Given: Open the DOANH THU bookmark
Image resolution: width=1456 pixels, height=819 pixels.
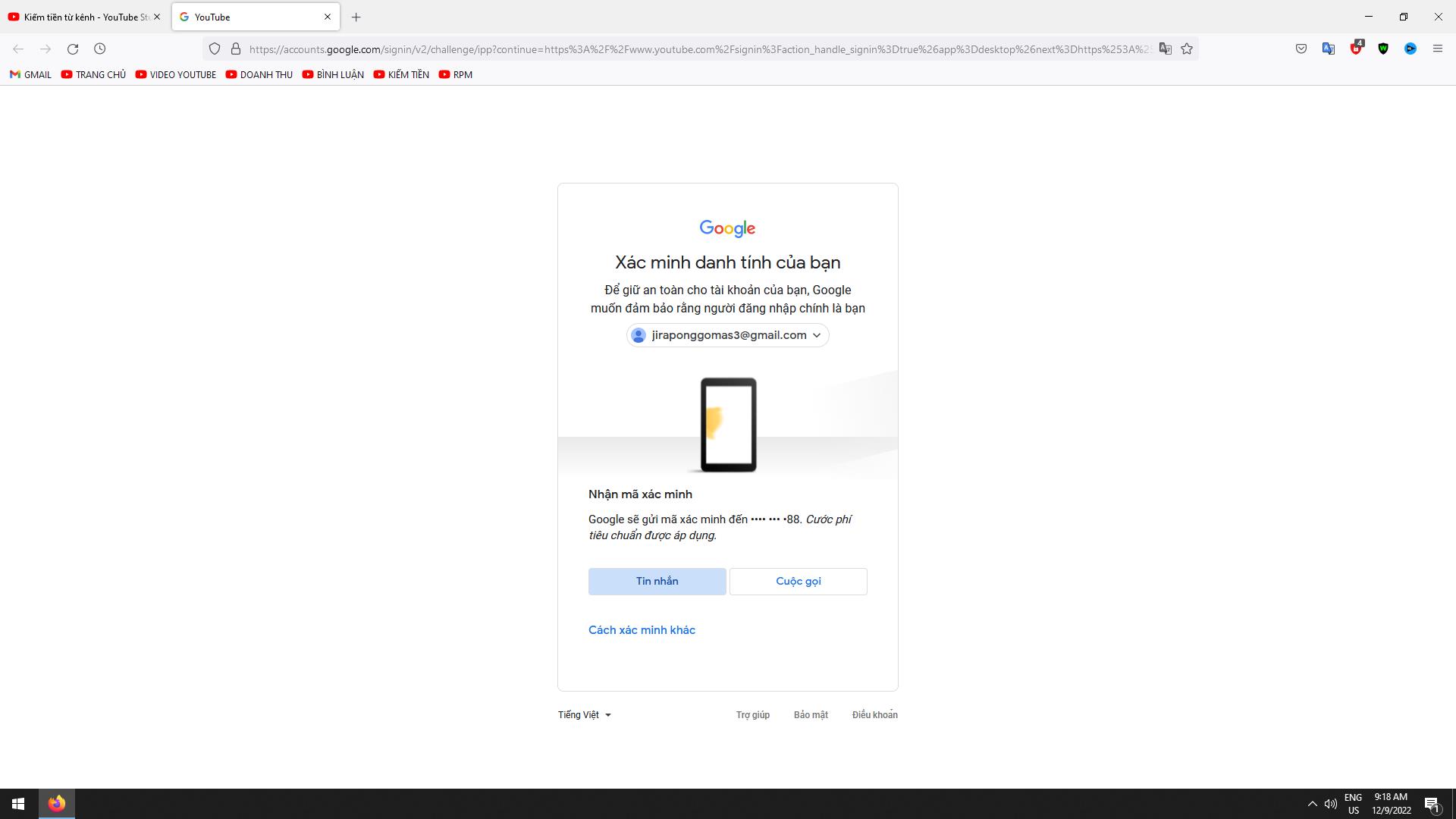Looking at the screenshot, I should point(259,74).
